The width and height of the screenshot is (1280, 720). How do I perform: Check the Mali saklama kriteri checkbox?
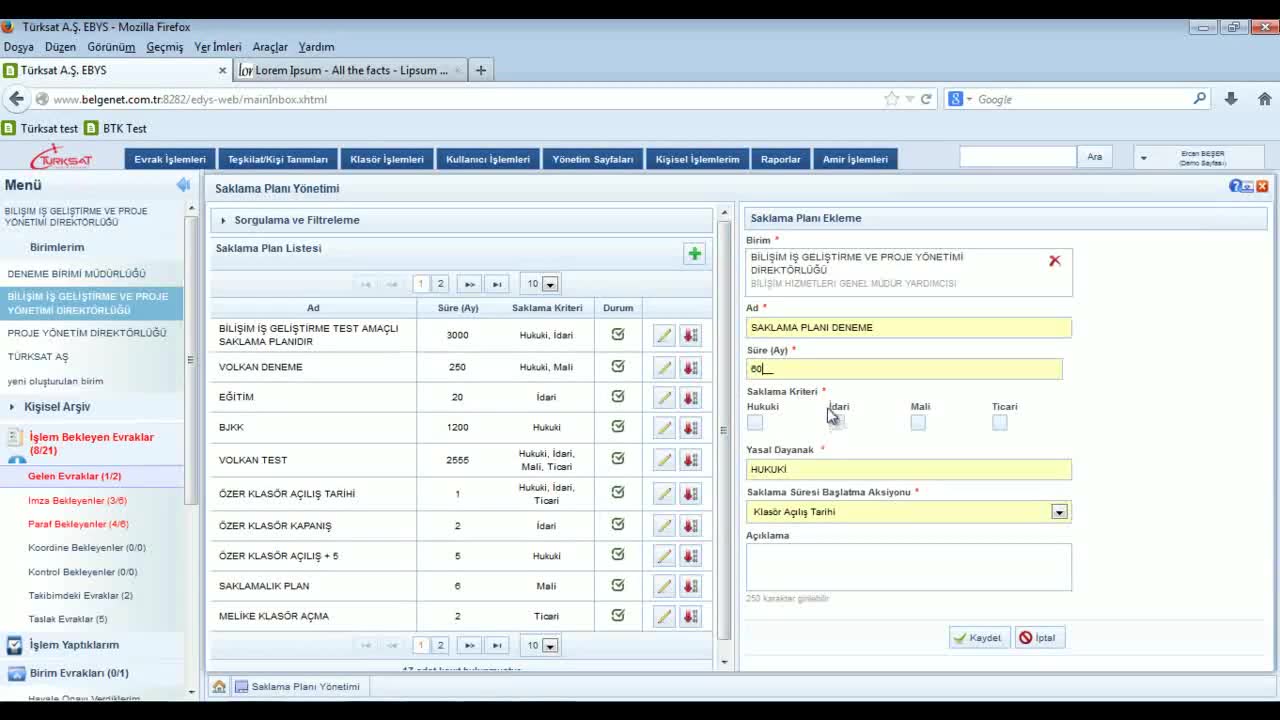(x=918, y=423)
